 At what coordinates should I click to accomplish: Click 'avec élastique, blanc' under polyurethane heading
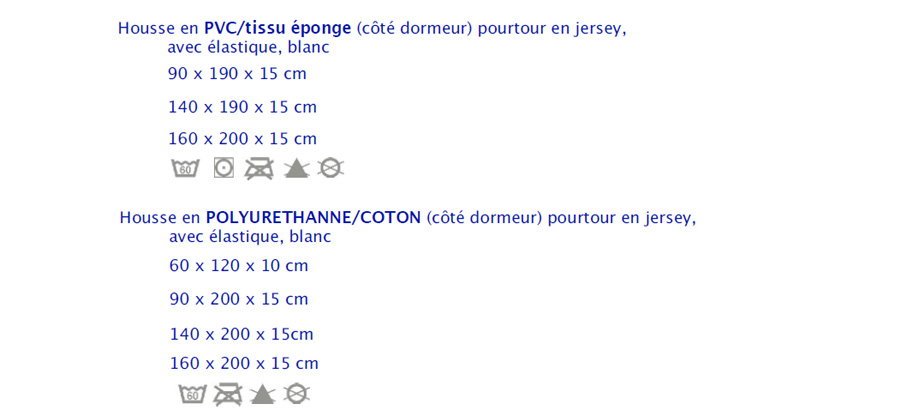click(x=250, y=237)
